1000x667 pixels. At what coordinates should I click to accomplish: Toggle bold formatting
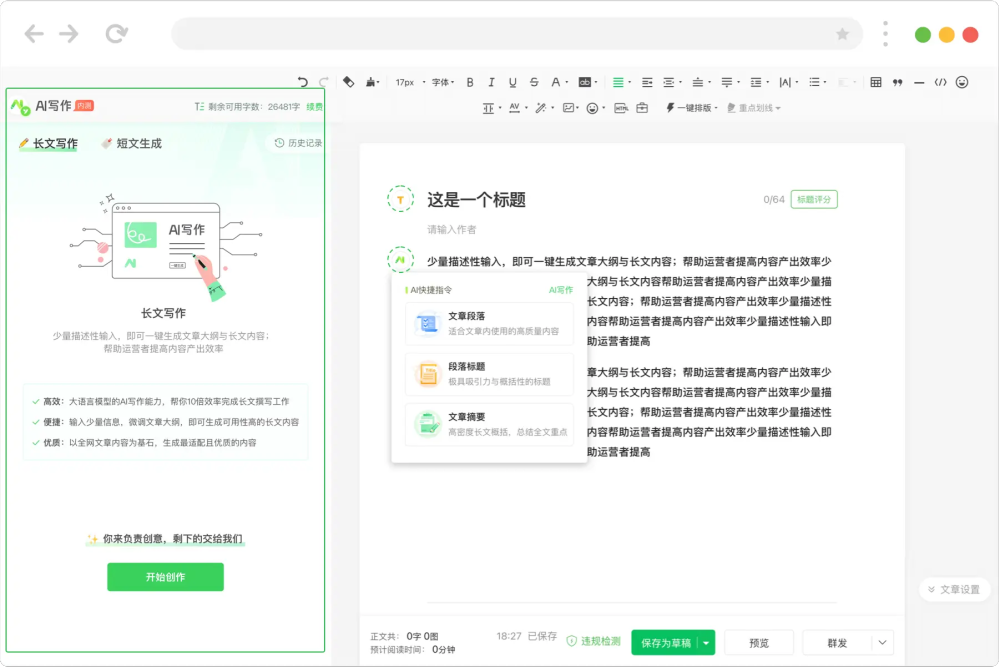point(469,81)
